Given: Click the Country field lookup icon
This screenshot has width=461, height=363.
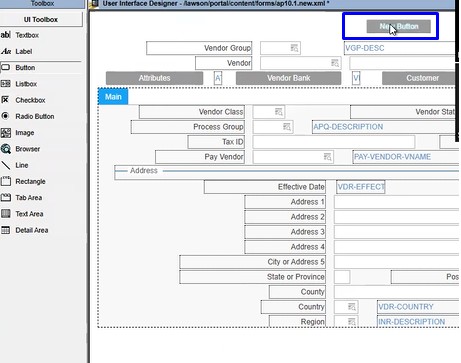Looking at the screenshot, I should (352, 307).
